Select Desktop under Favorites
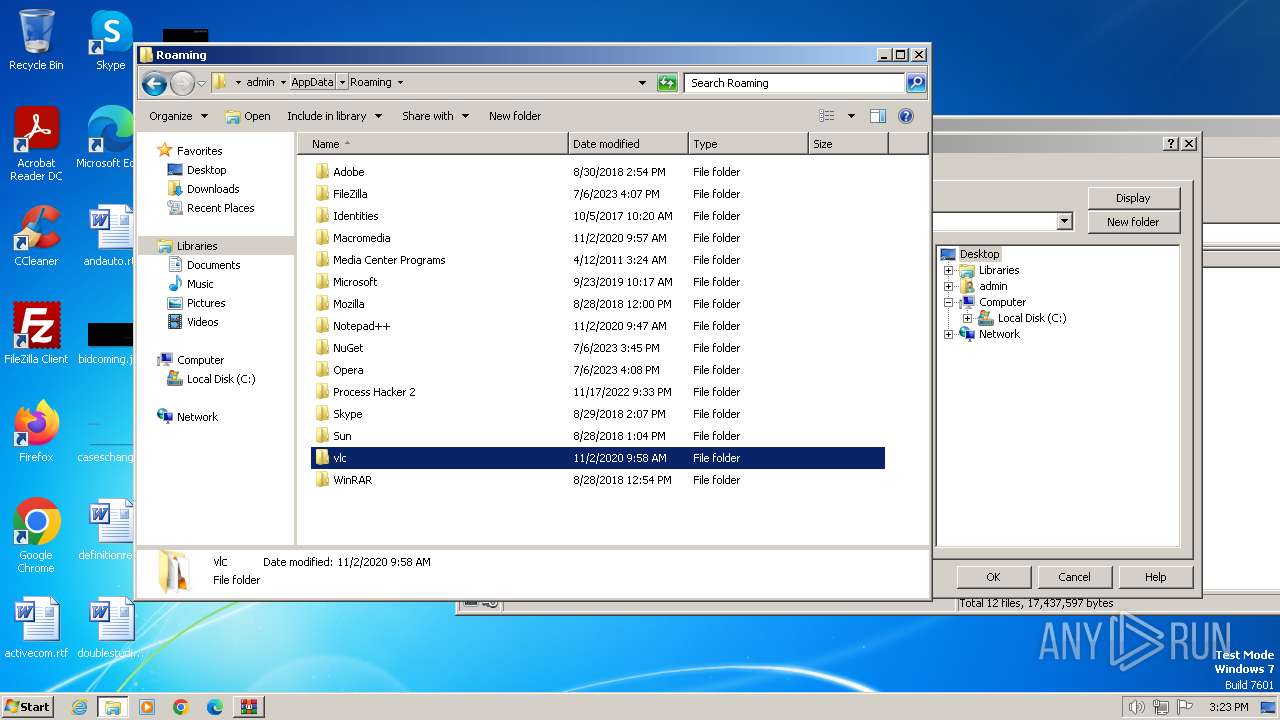1280x720 pixels. coord(206,170)
